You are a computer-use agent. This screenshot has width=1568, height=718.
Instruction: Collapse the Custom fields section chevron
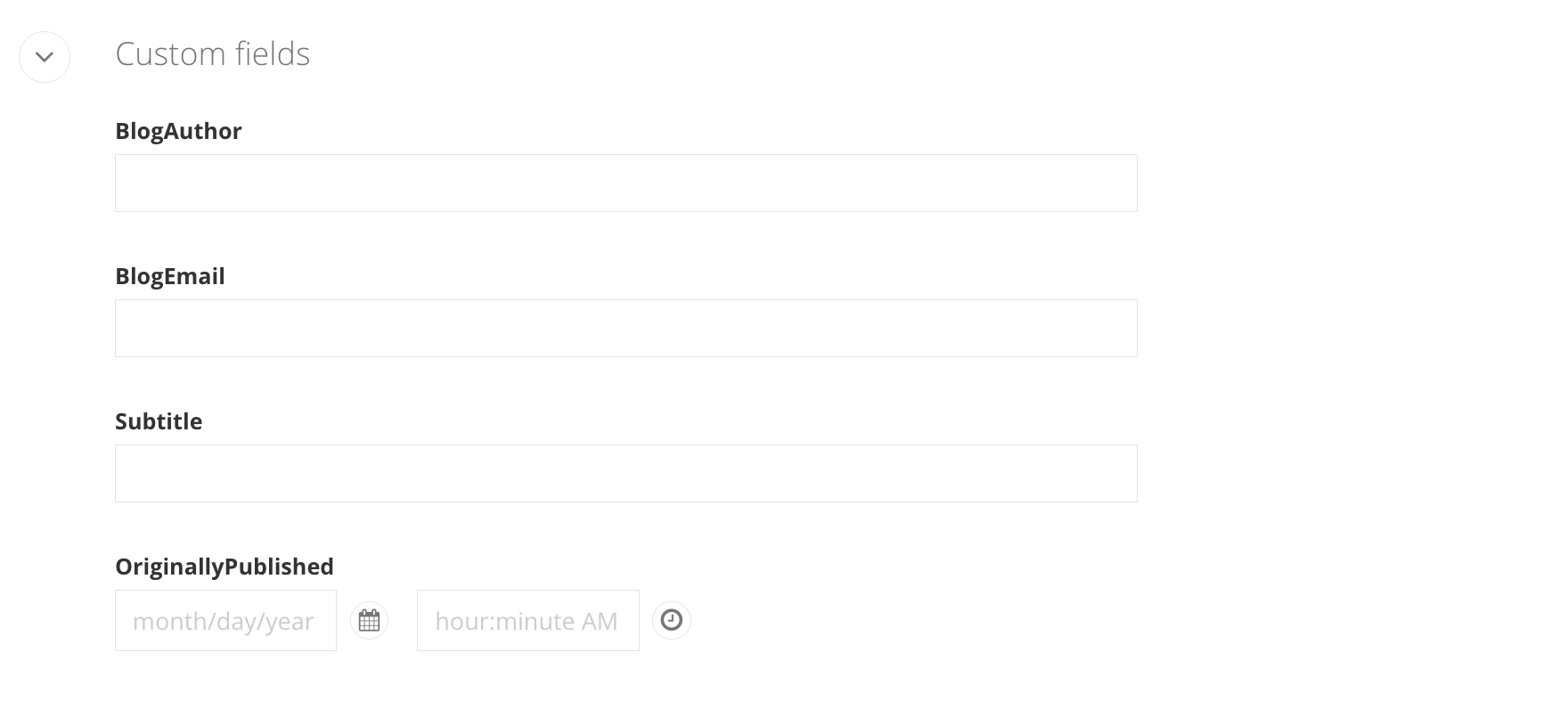click(x=45, y=57)
